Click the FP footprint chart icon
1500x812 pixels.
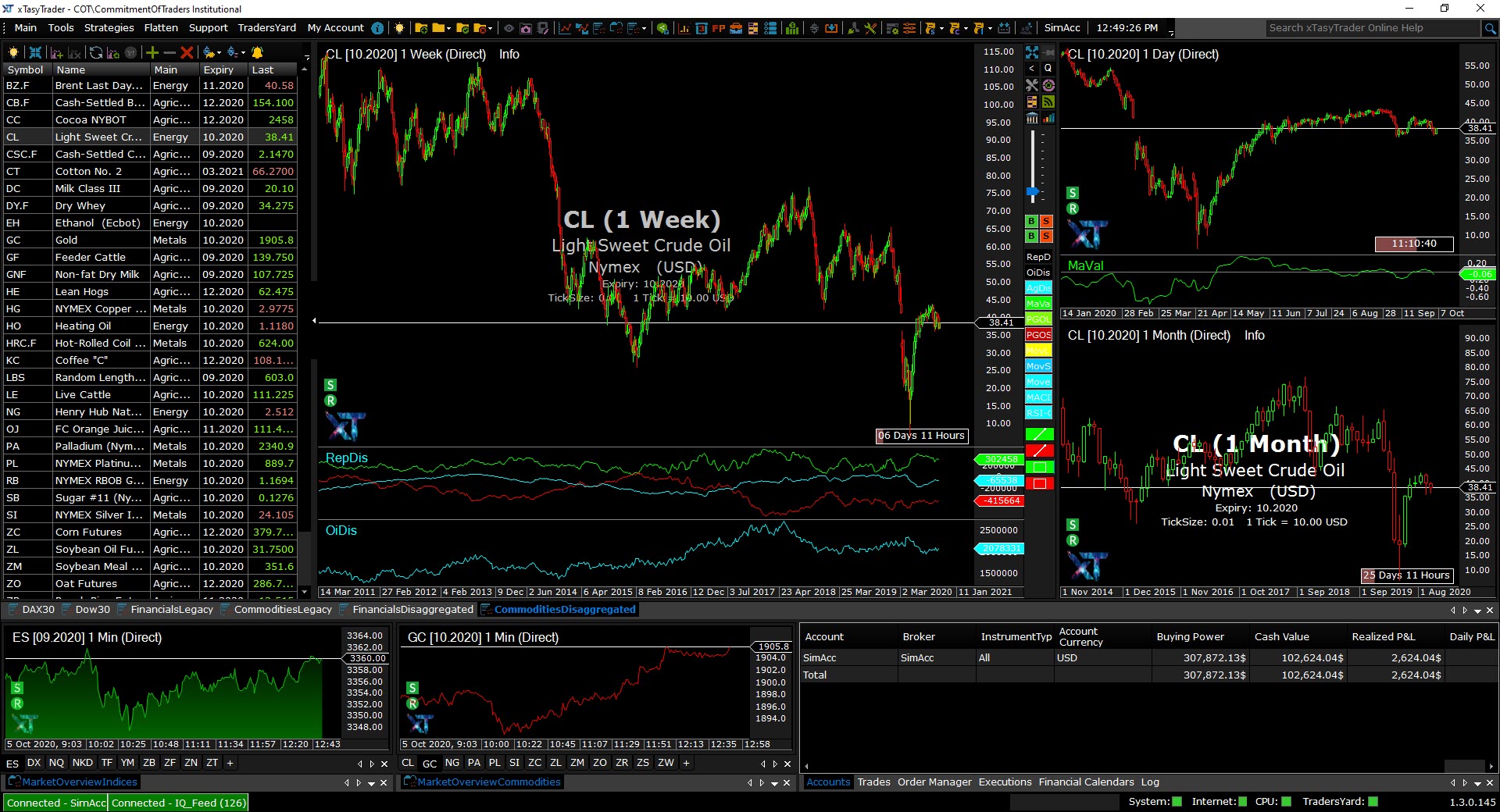pyautogui.click(x=718, y=28)
